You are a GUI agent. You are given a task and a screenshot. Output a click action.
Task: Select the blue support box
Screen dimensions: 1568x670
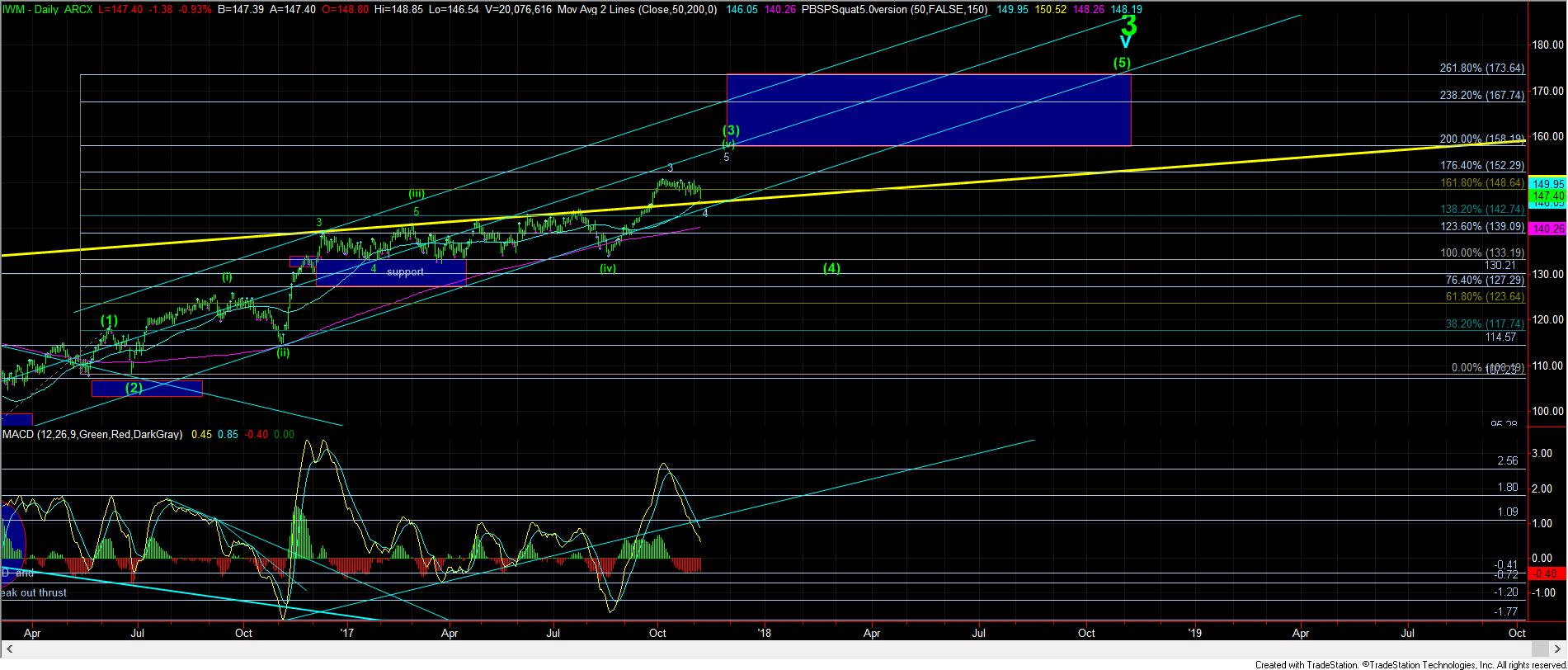click(391, 272)
